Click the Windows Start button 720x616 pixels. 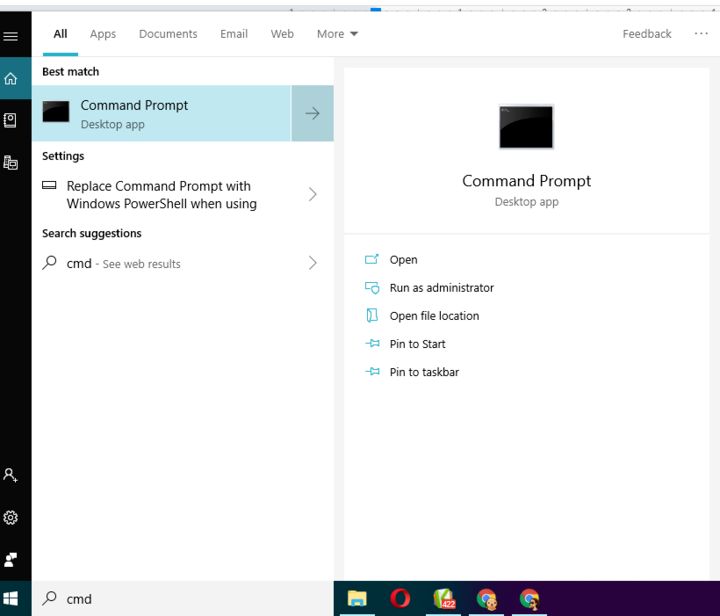point(11,599)
